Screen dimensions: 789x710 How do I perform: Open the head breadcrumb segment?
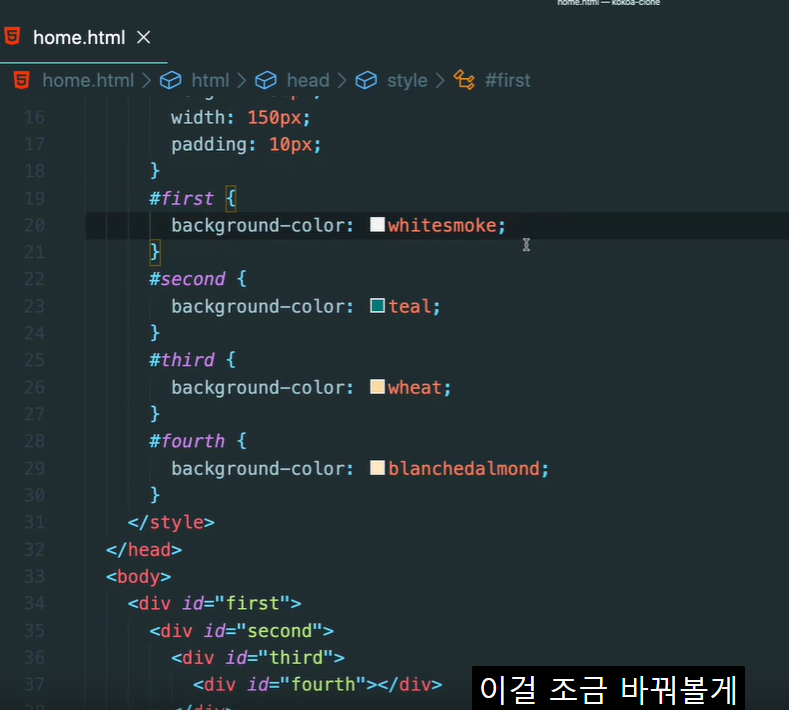(308, 81)
